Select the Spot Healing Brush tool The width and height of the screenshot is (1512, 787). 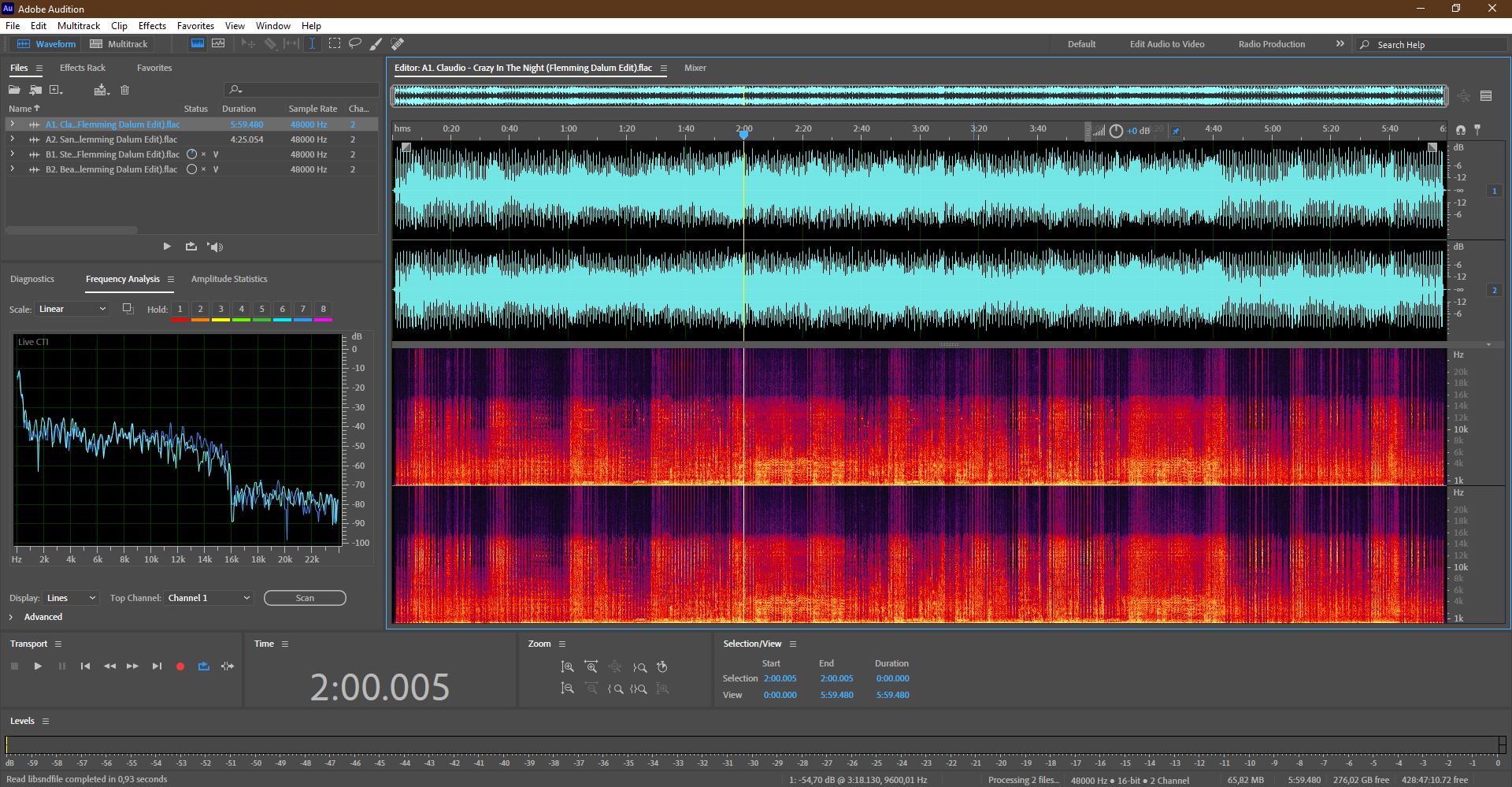[x=398, y=43]
